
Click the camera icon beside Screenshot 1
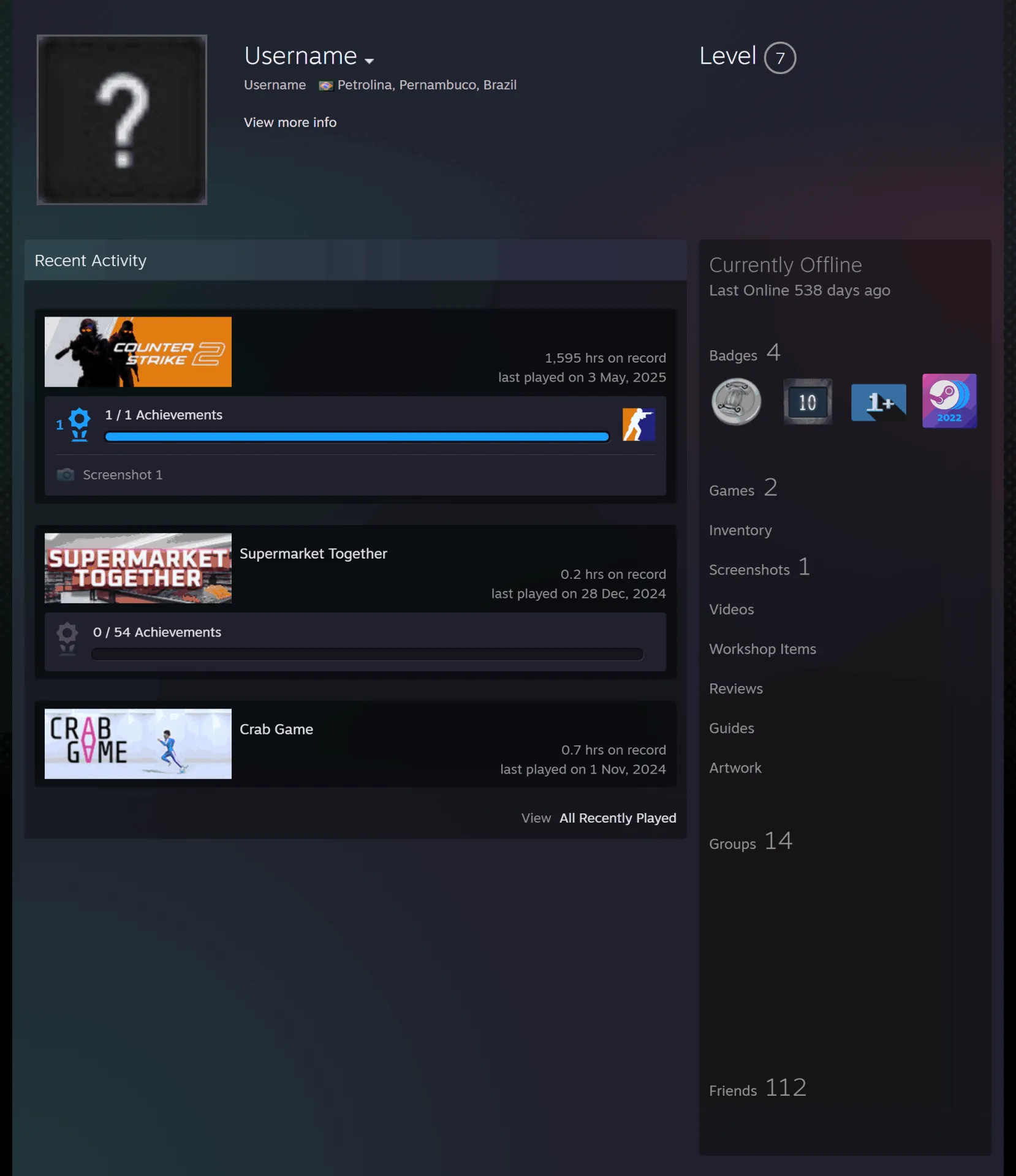[66, 475]
